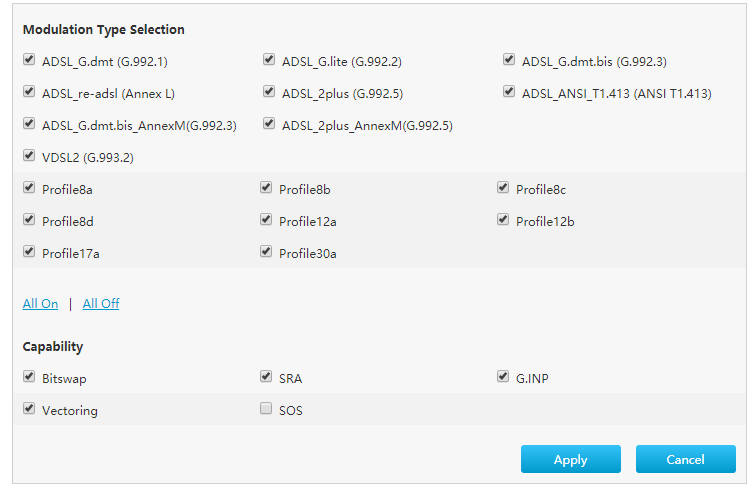Image resolution: width=751 pixels, height=485 pixels.
Task: Apply the modulation settings
Action: click(570, 459)
